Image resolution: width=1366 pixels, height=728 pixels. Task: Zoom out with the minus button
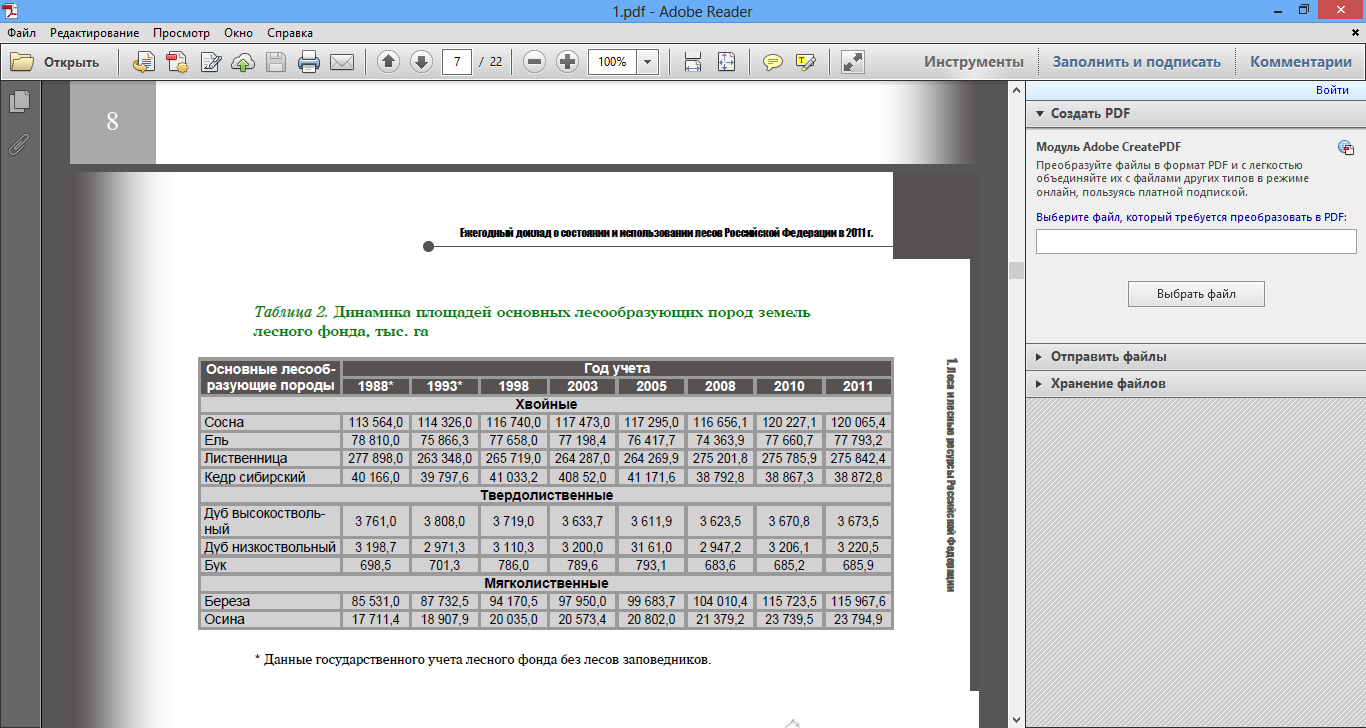point(535,62)
